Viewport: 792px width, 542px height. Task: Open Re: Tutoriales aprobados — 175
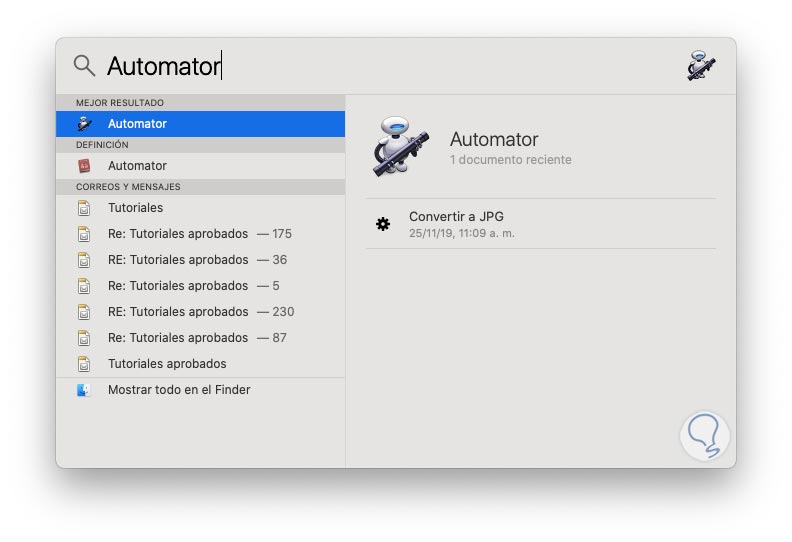click(201, 234)
